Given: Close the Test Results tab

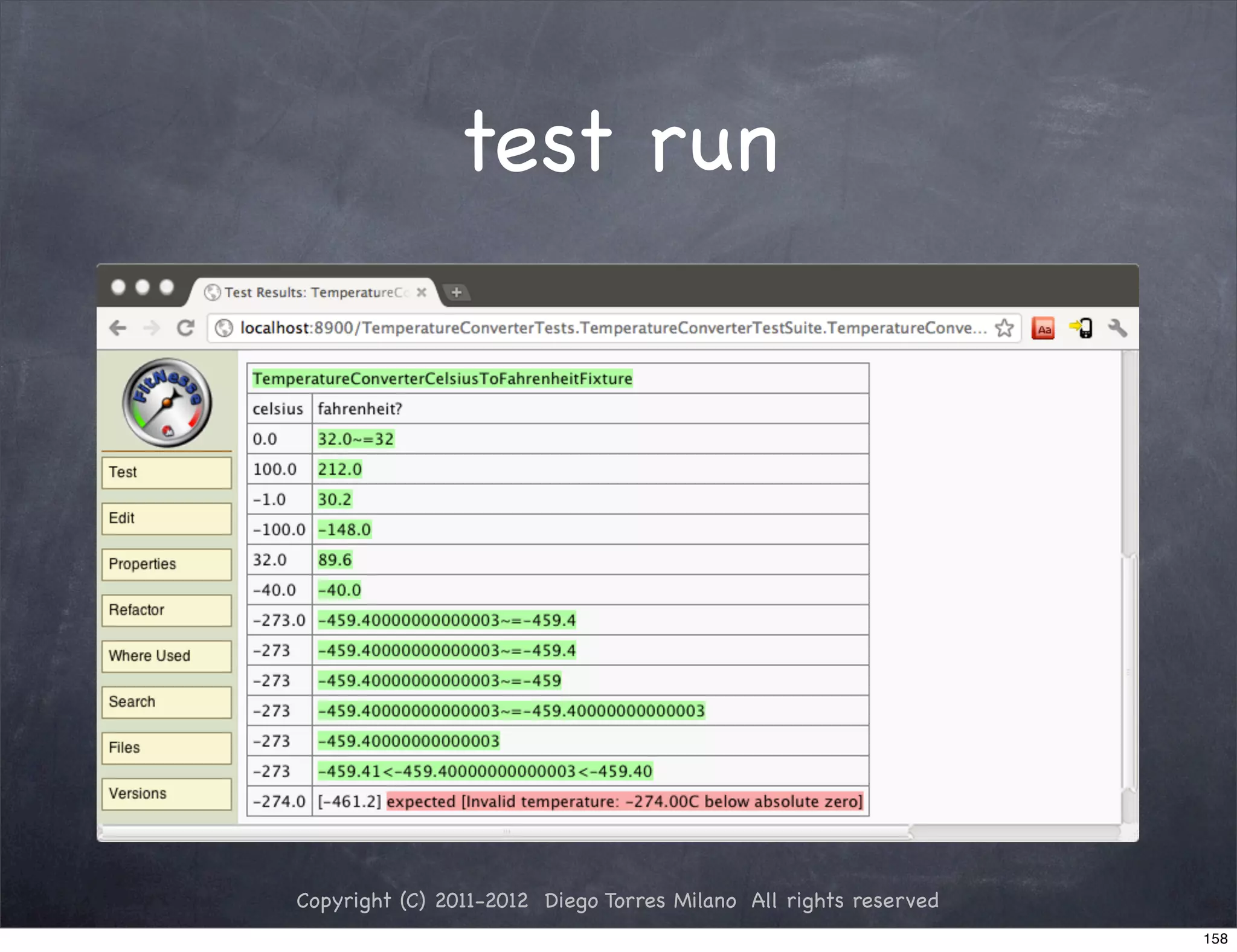Looking at the screenshot, I should pos(422,292).
